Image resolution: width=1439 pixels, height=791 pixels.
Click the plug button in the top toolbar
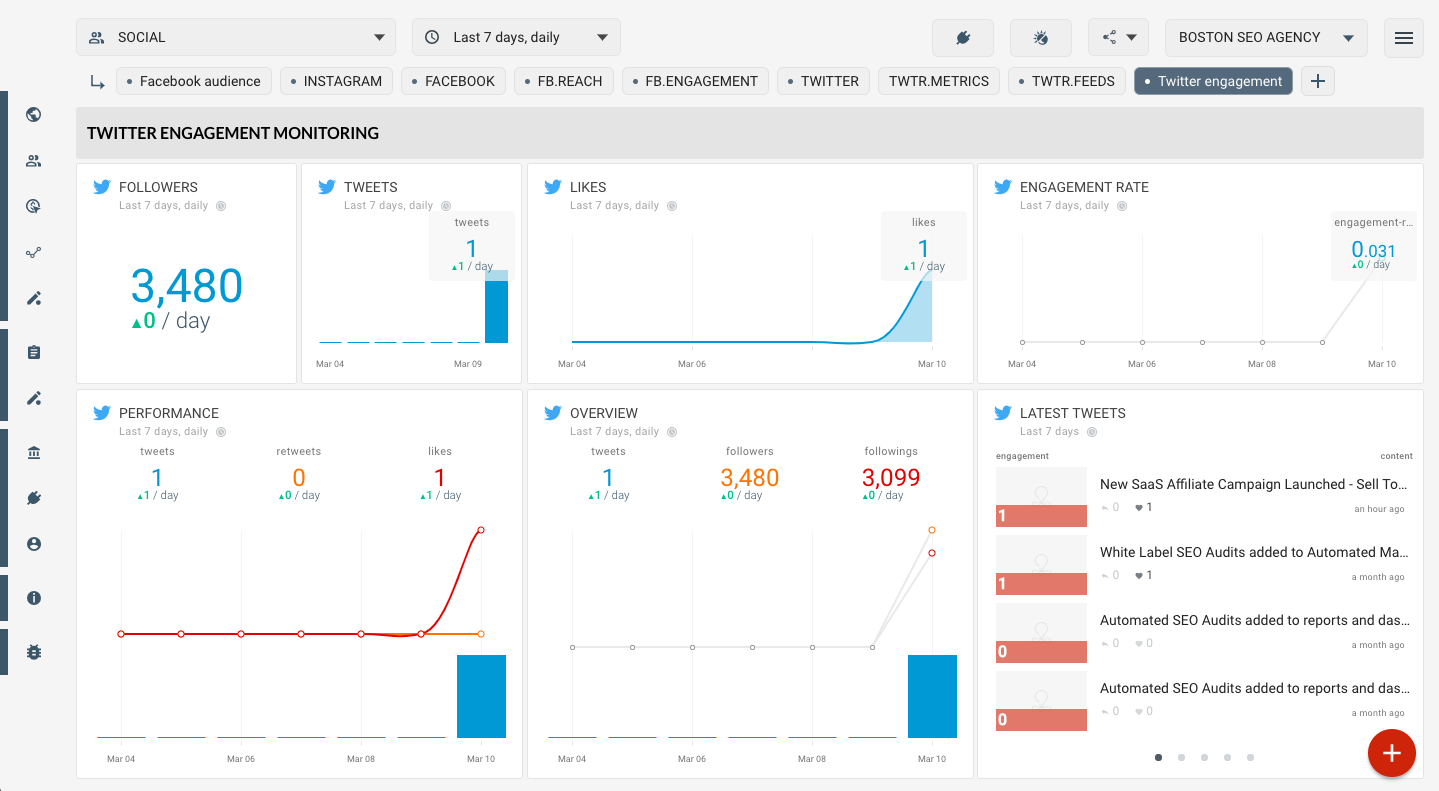click(x=963, y=37)
